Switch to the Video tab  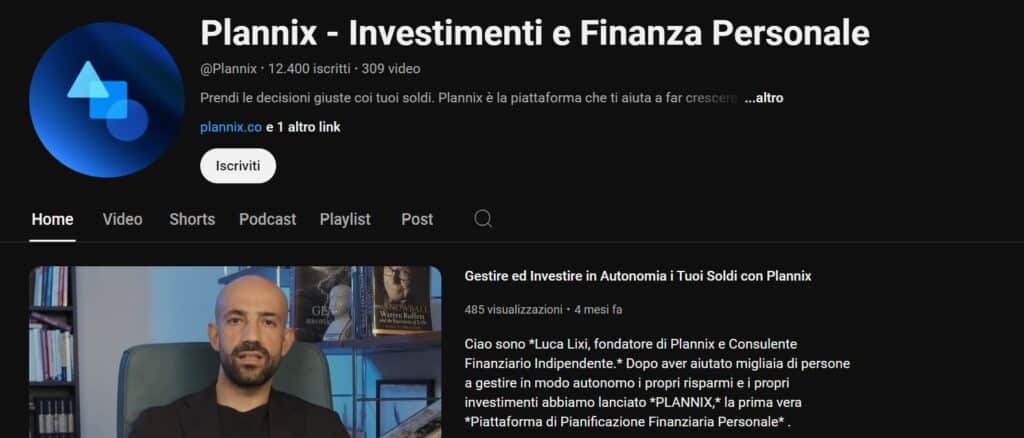click(122, 219)
